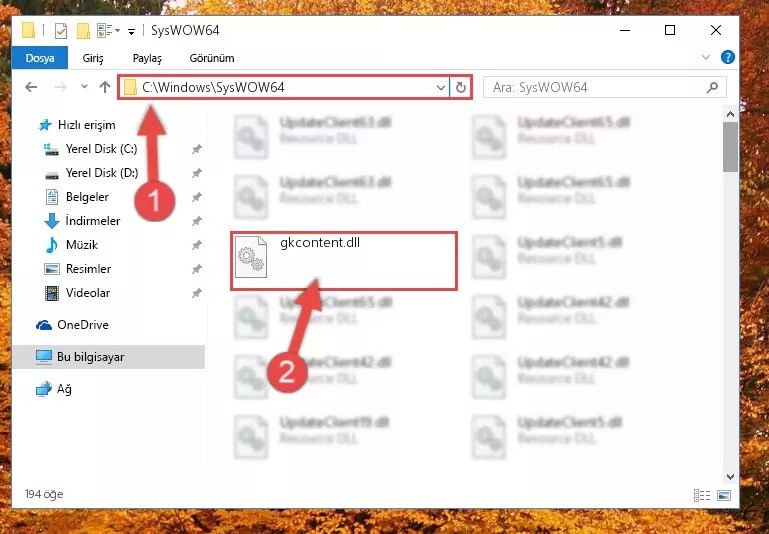Click the Yerel Disk (C:) drive icon
The image size is (769, 534).
click(x=51, y=149)
